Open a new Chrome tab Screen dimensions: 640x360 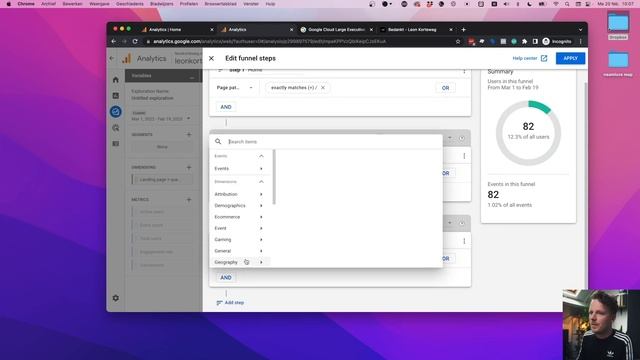[463, 30]
